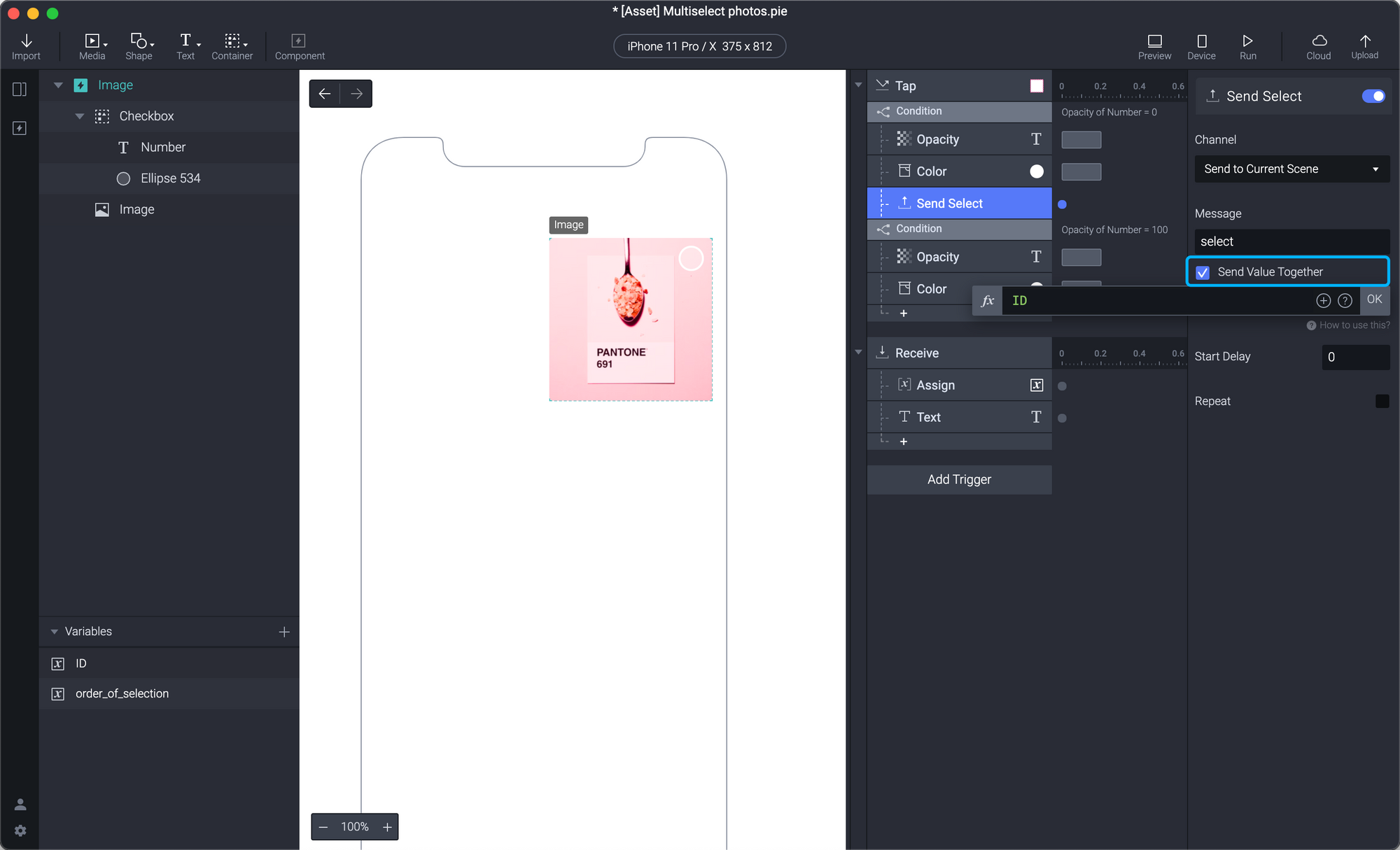This screenshot has width=1400, height=850.
Task: Click the white Color swatch under first Condition
Action: (x=1037, y=171)
